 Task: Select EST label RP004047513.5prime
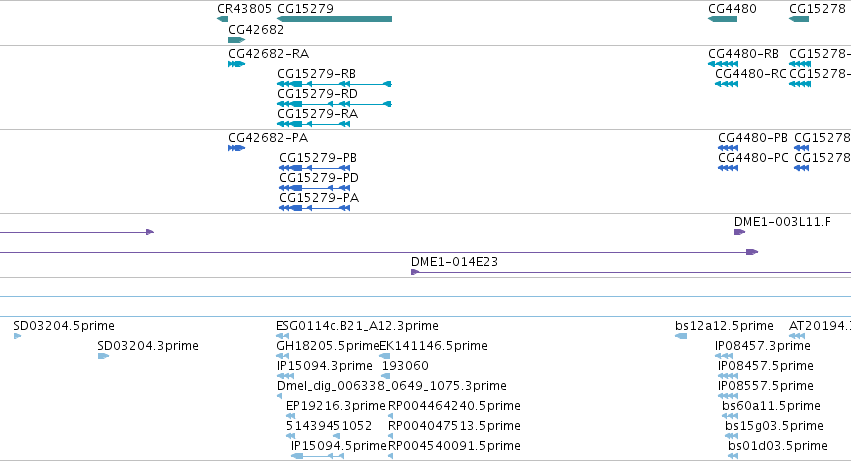tap(454, 426)
